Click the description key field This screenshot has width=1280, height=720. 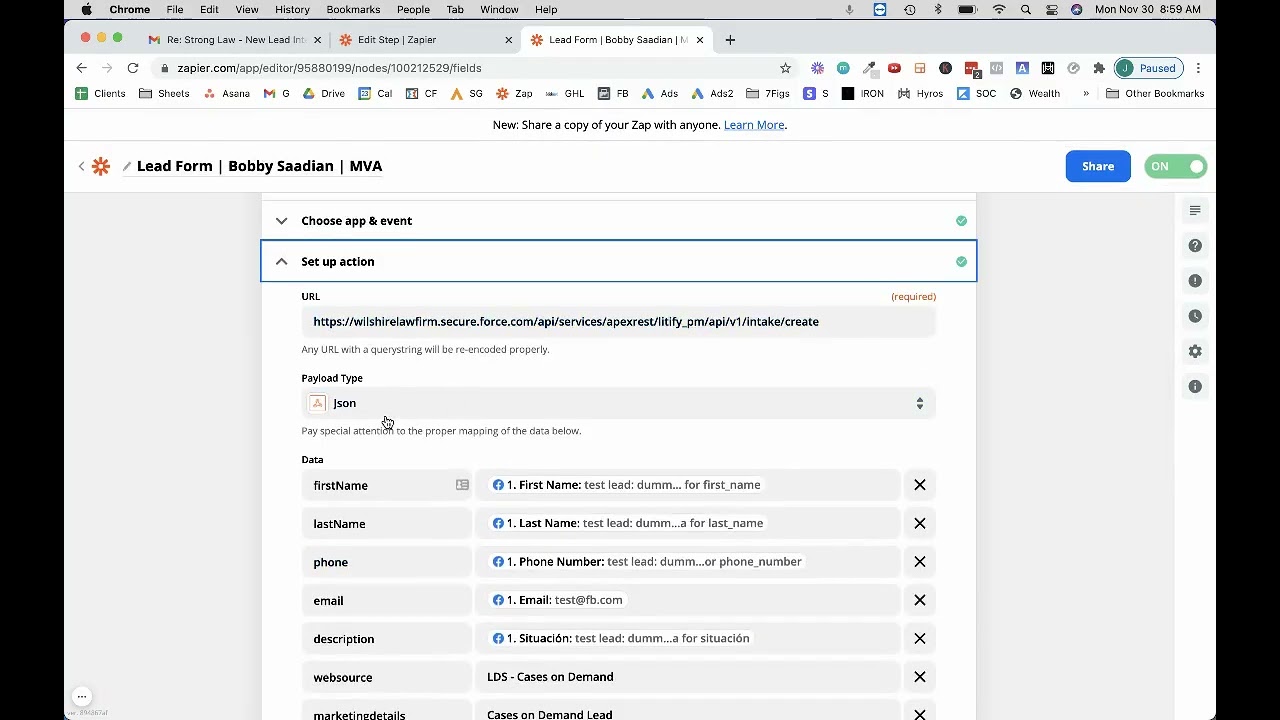coord(386,638)
